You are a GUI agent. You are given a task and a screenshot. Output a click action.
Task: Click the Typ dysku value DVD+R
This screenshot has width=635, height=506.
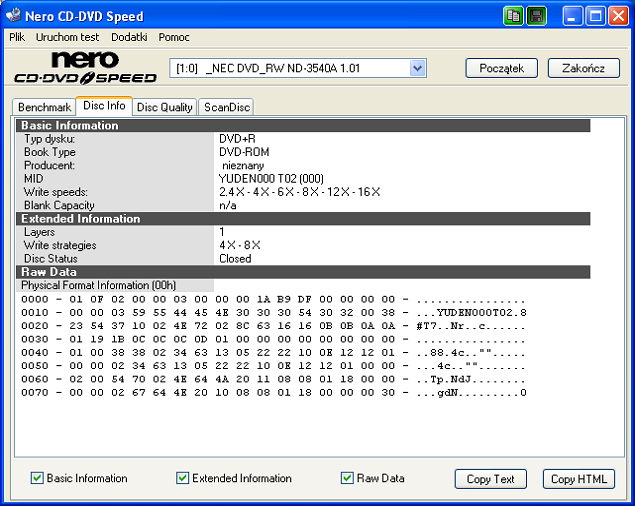237,139
